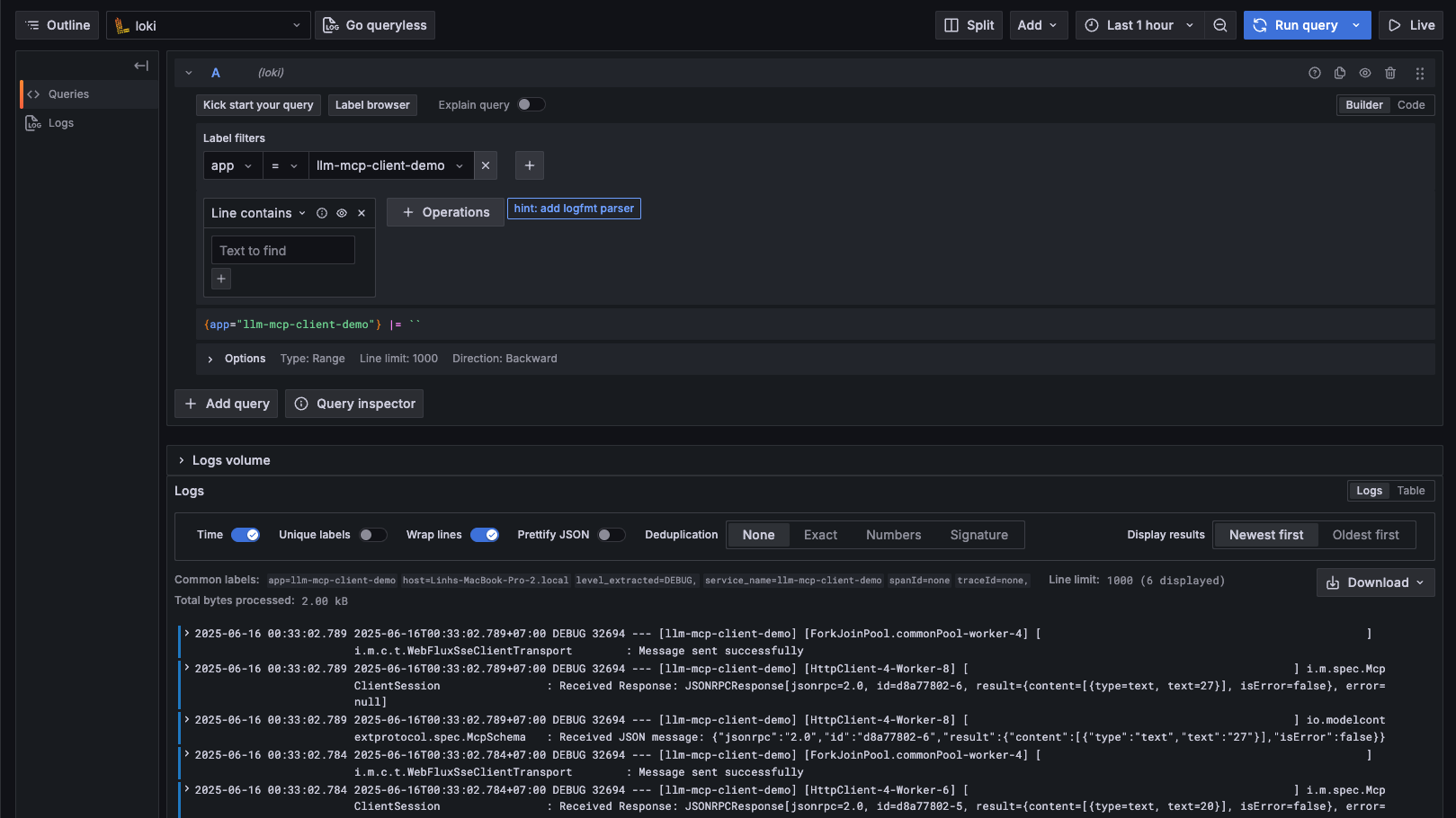
Task: Select Signature deduplication
Action: coord(979,535)
